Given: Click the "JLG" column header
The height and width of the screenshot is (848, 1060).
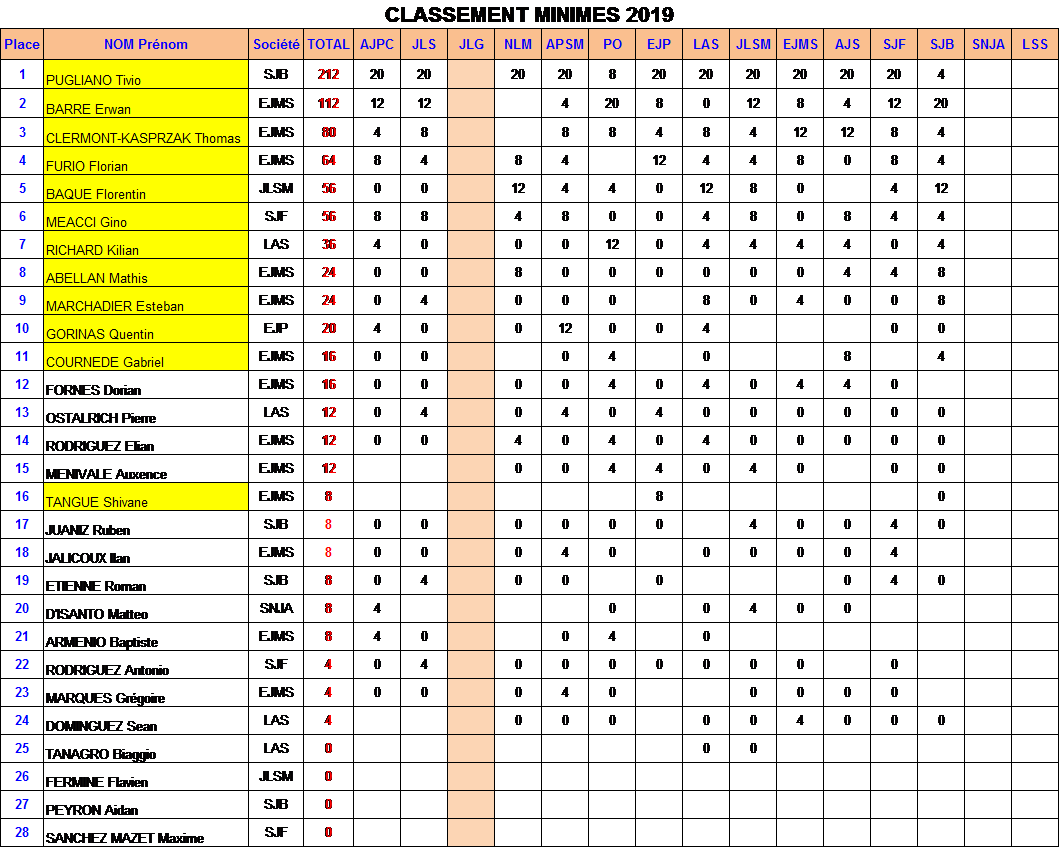Looking at the screenshot, I should click(471, 44).
